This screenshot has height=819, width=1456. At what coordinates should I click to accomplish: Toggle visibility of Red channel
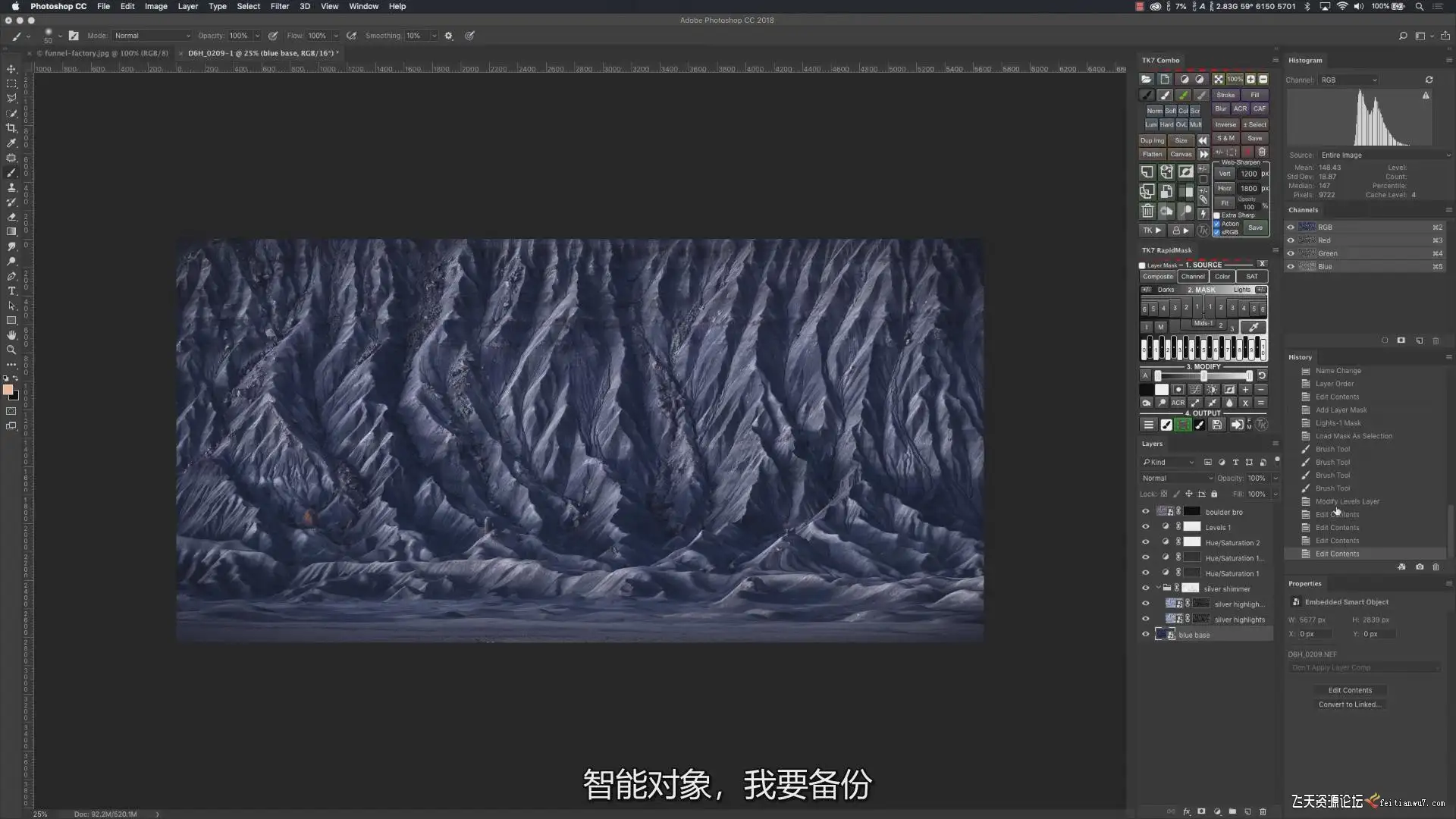click(x=1291, y=240)
